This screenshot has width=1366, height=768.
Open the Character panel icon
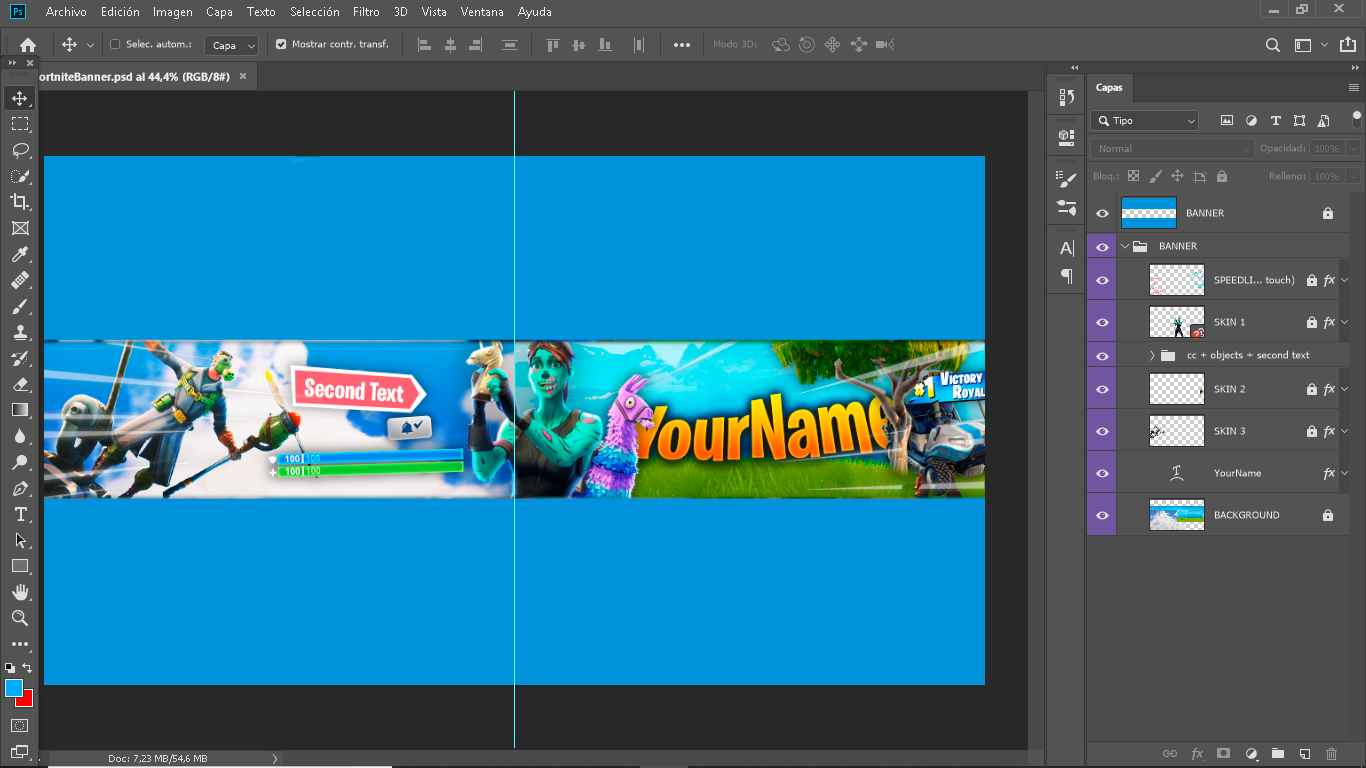1066,248
